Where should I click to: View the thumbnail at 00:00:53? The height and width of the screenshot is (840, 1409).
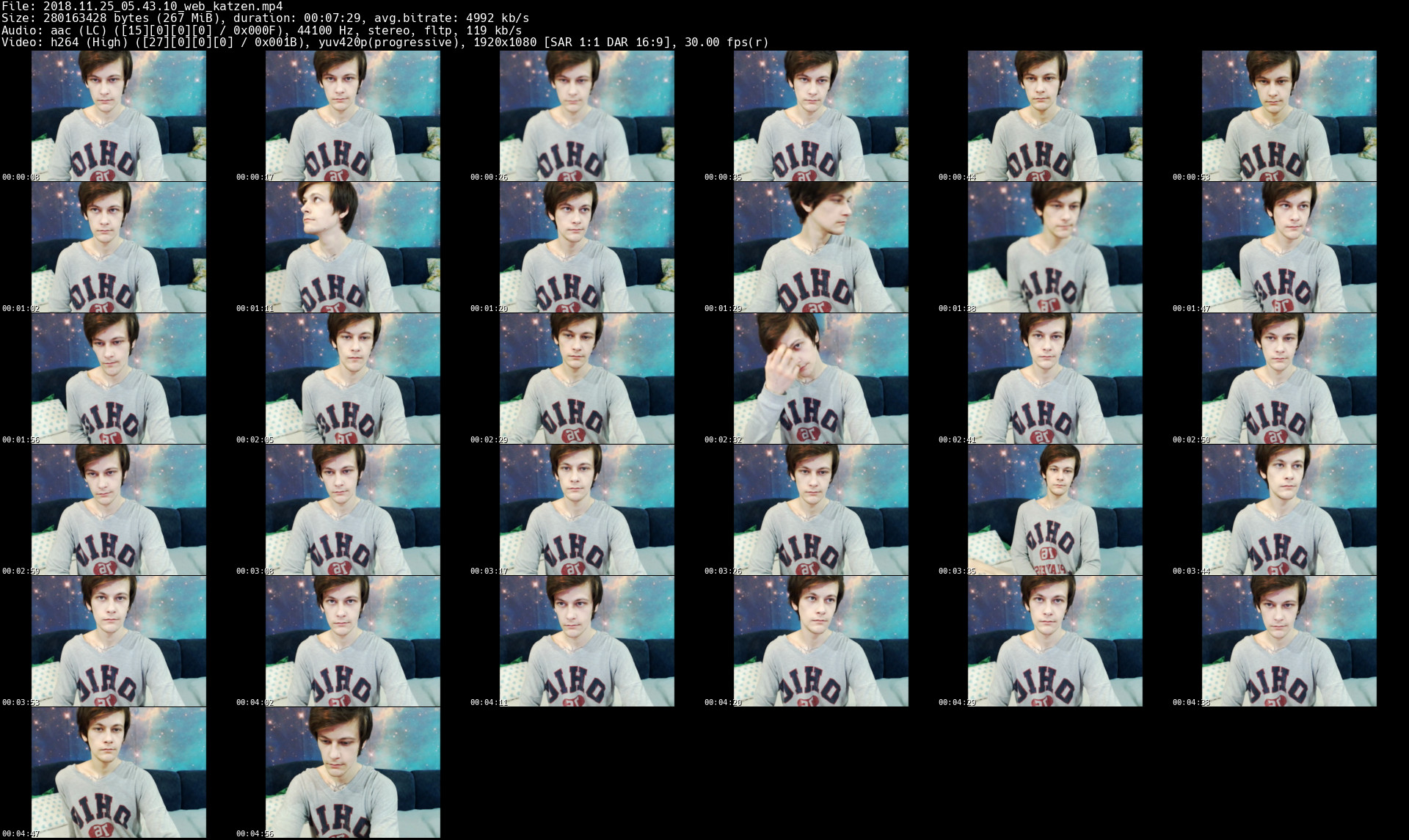point(1289,116)
